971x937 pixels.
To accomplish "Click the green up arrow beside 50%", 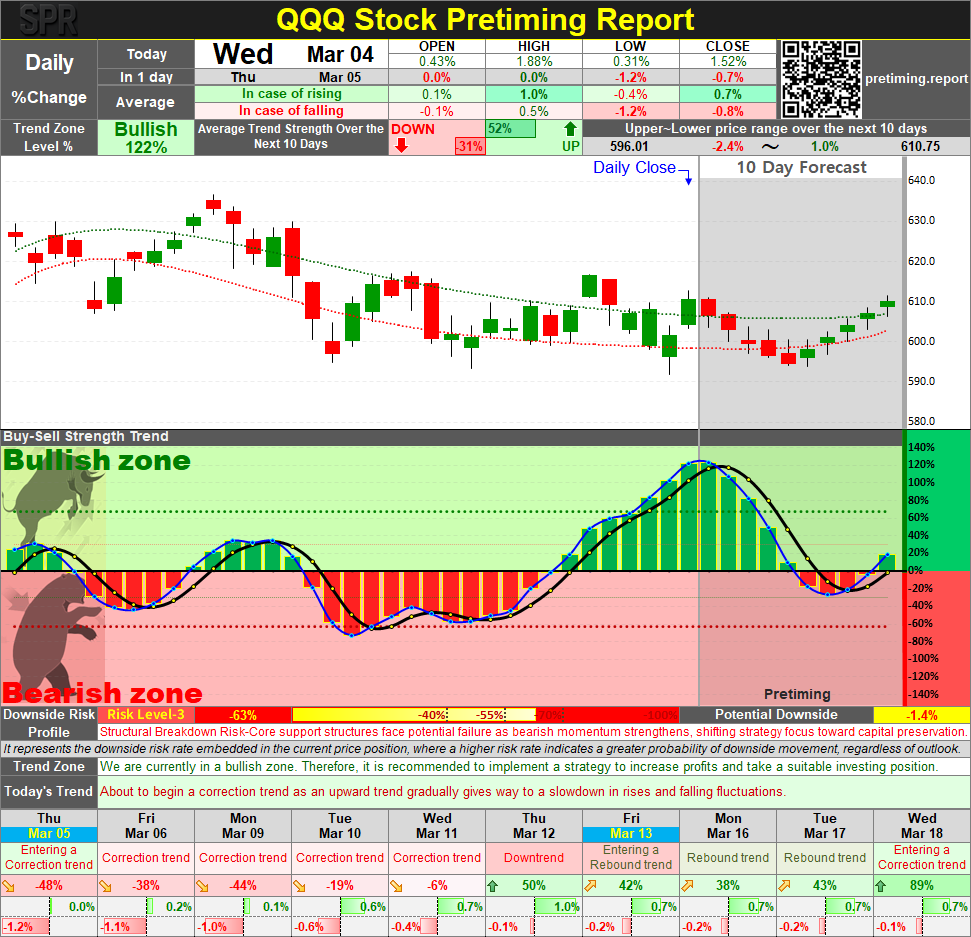I will pos(493,886).
